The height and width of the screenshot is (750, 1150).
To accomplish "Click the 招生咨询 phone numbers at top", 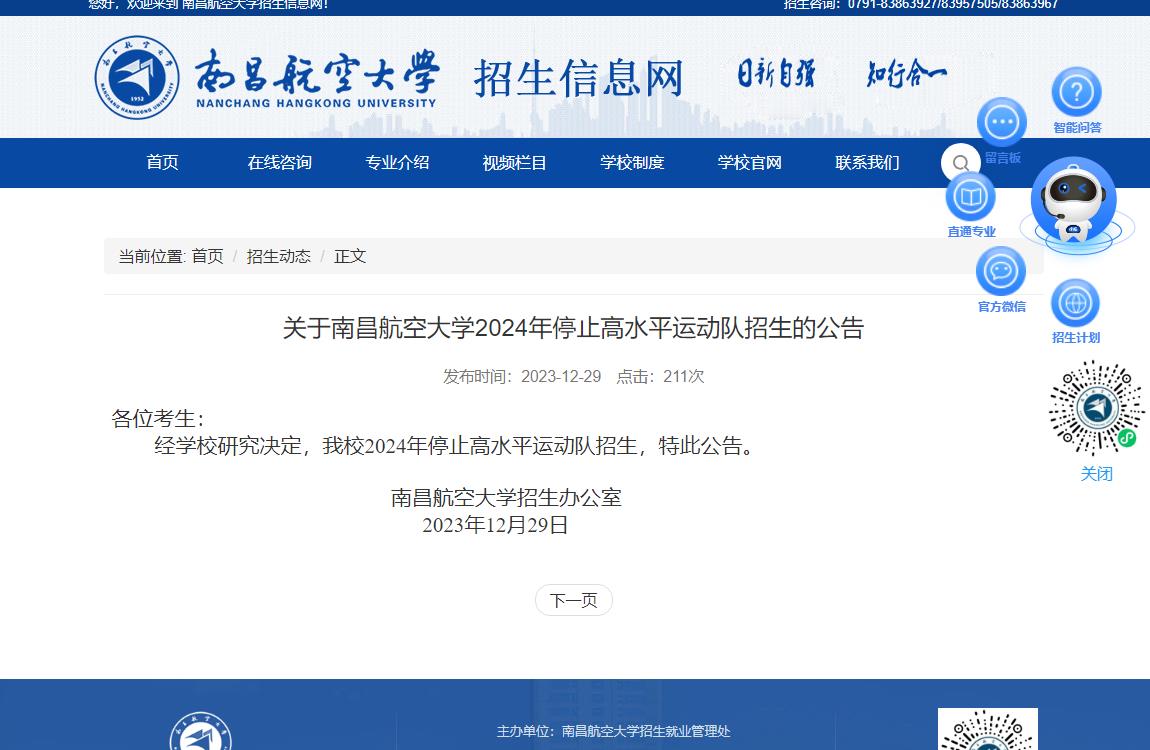I will click(x=920, y=4).
